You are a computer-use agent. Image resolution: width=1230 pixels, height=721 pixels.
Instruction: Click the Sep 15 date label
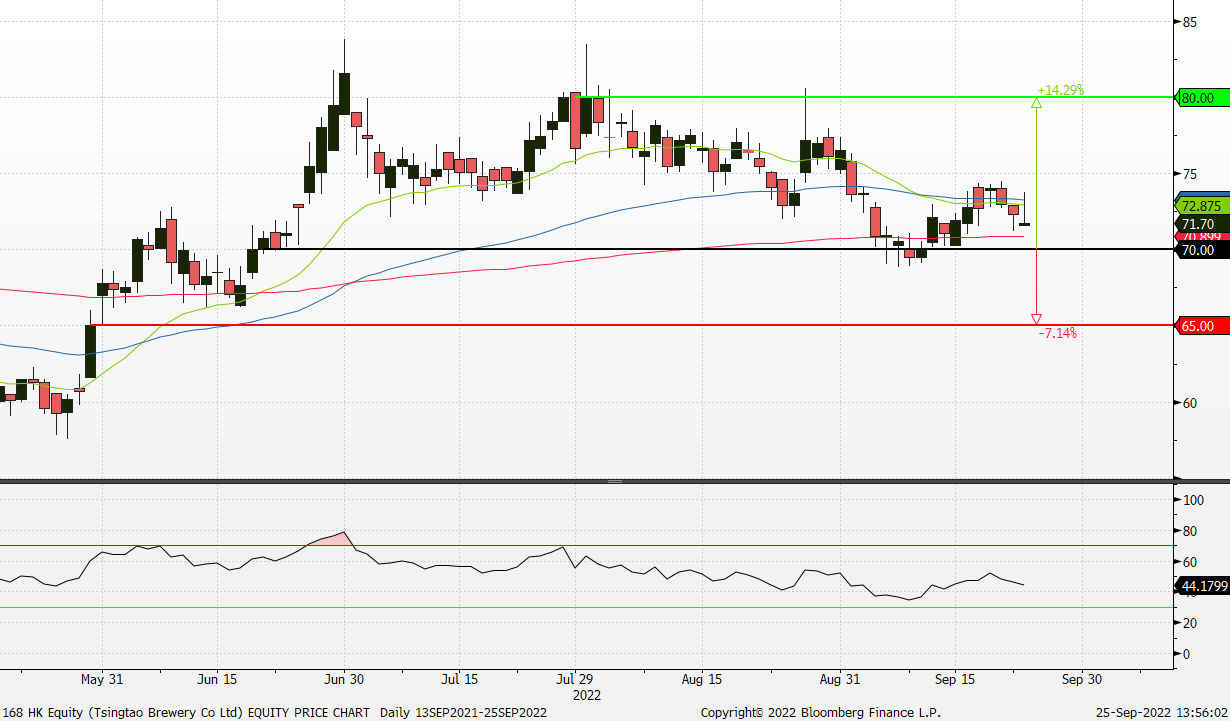tap(954, 679)
